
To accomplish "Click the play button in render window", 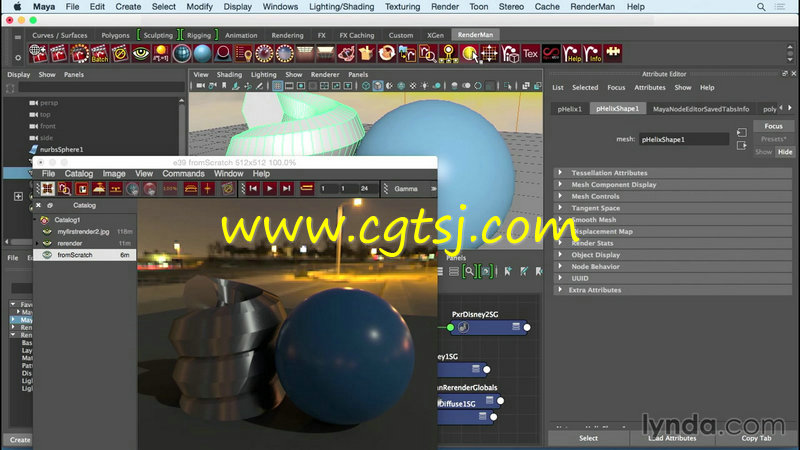I will pyautogui.click(x=270, y=189).
